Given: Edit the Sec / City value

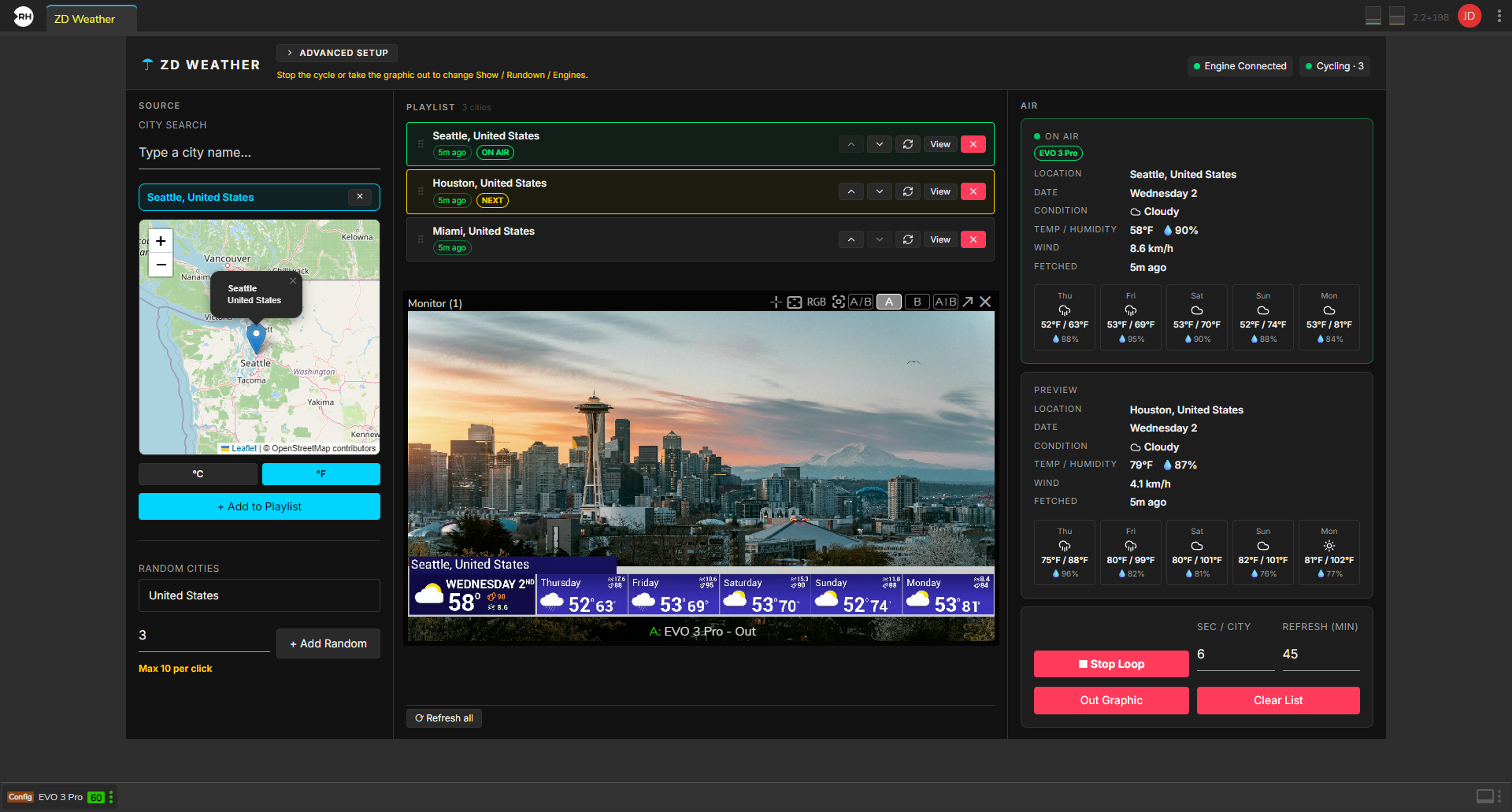Looking at the screenshot, I should (x=1236, y=654).
